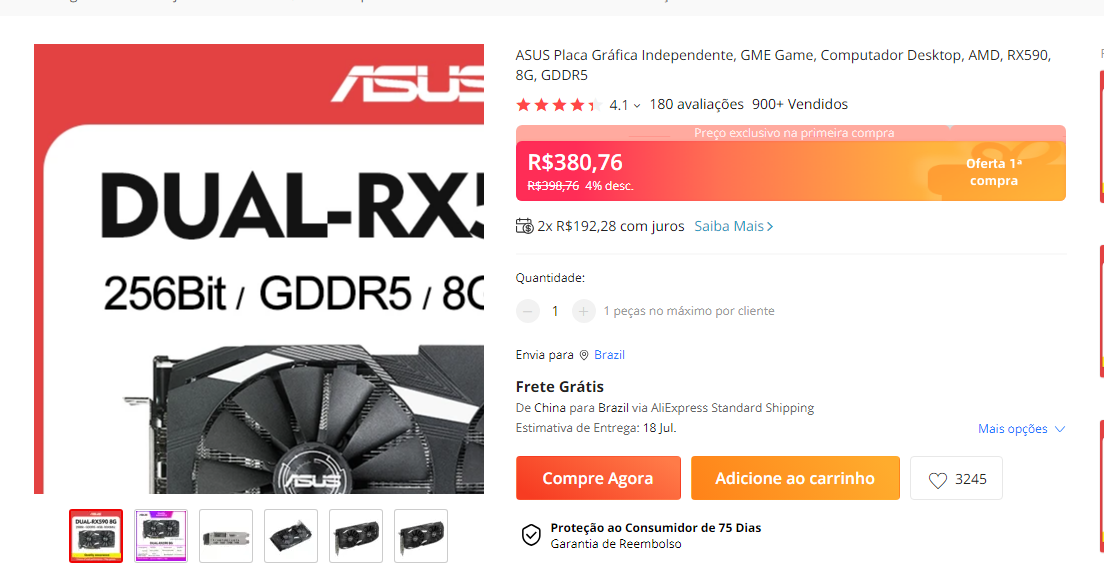Select the purple-bordered second thumbnail
The height and width of the screenshot is (563, 1104).
tap(161, 536)
